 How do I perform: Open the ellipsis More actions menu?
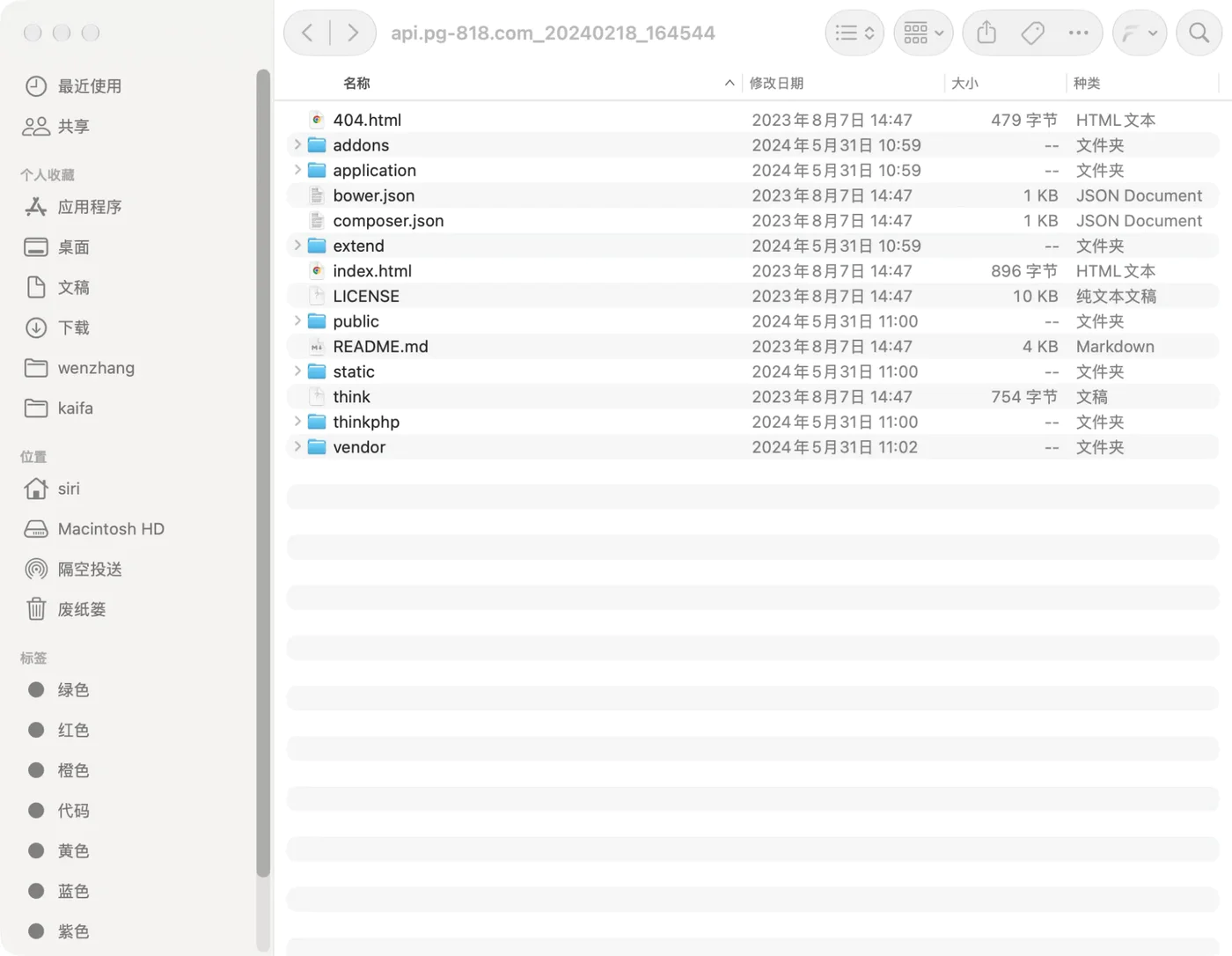1078,33
